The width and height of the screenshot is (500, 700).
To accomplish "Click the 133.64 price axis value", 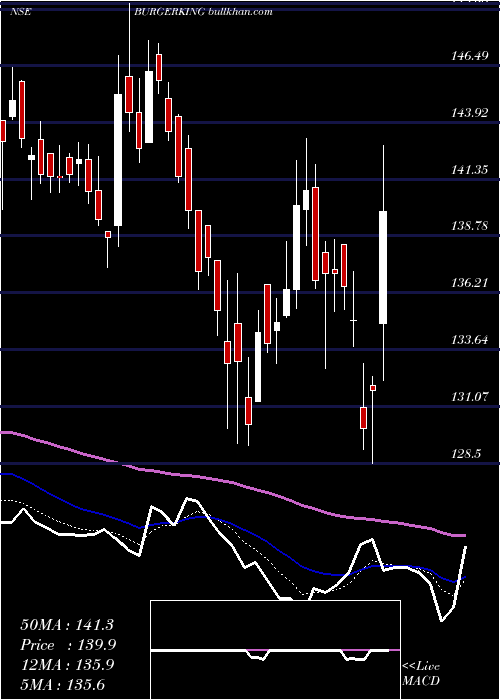I will pyautogui.click(x=470, y=340).
